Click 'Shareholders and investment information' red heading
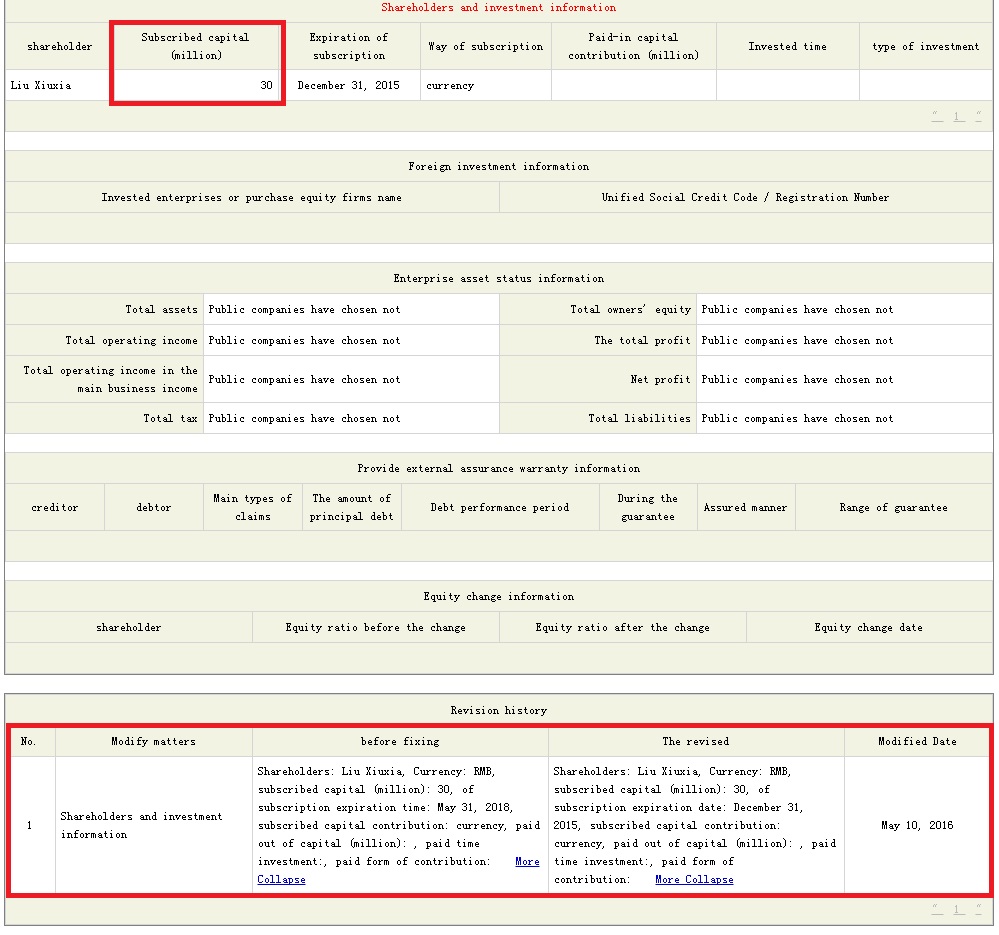Viewport: 999px width, 935px height. click(x=498, y=8)
